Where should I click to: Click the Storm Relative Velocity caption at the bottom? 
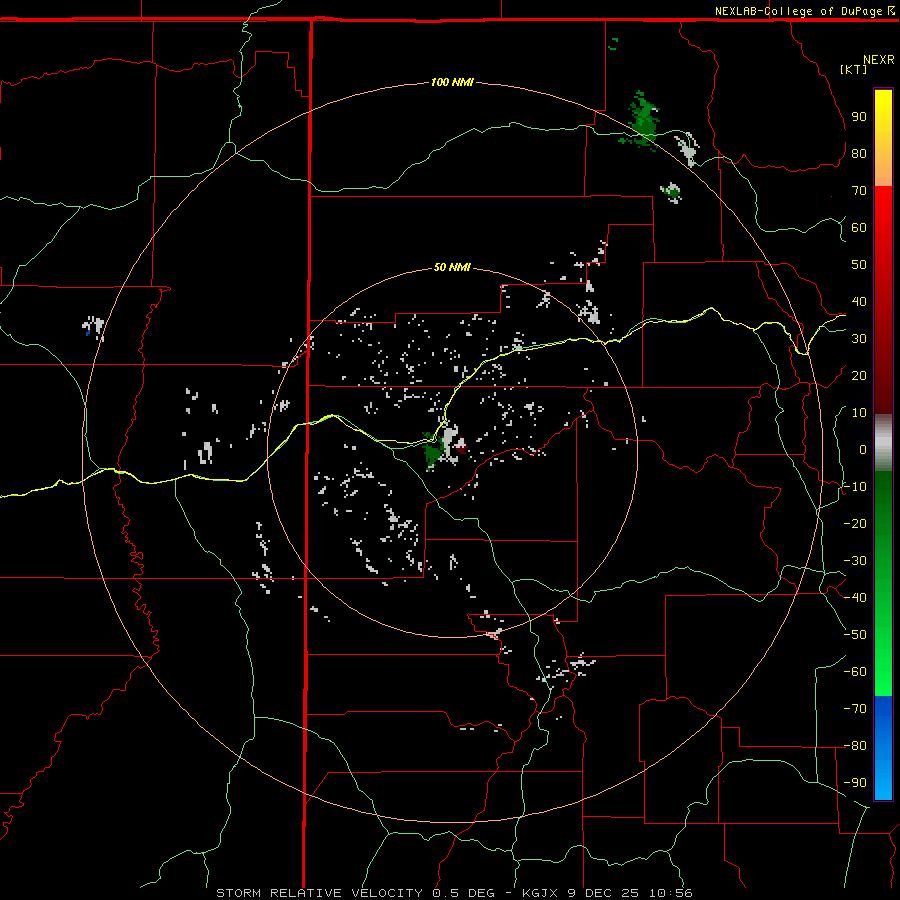coord(454,893)
